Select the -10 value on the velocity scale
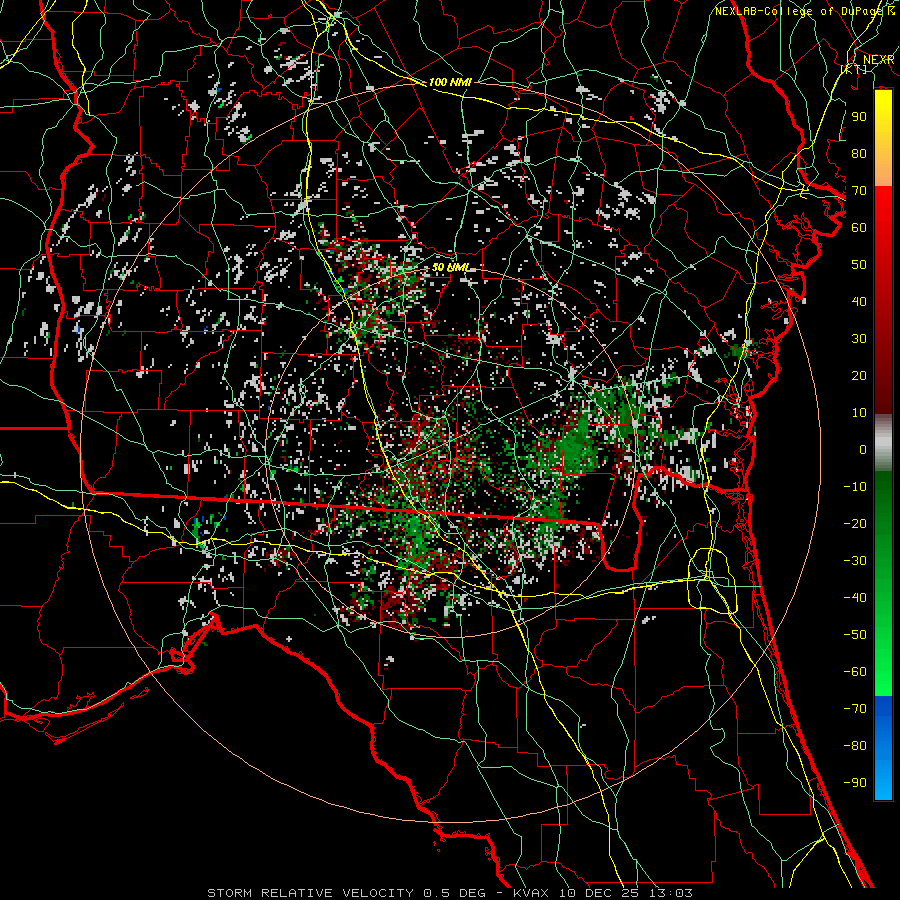Image resolution: width=900 pixels, height=900 pixels. pos(855,487)
